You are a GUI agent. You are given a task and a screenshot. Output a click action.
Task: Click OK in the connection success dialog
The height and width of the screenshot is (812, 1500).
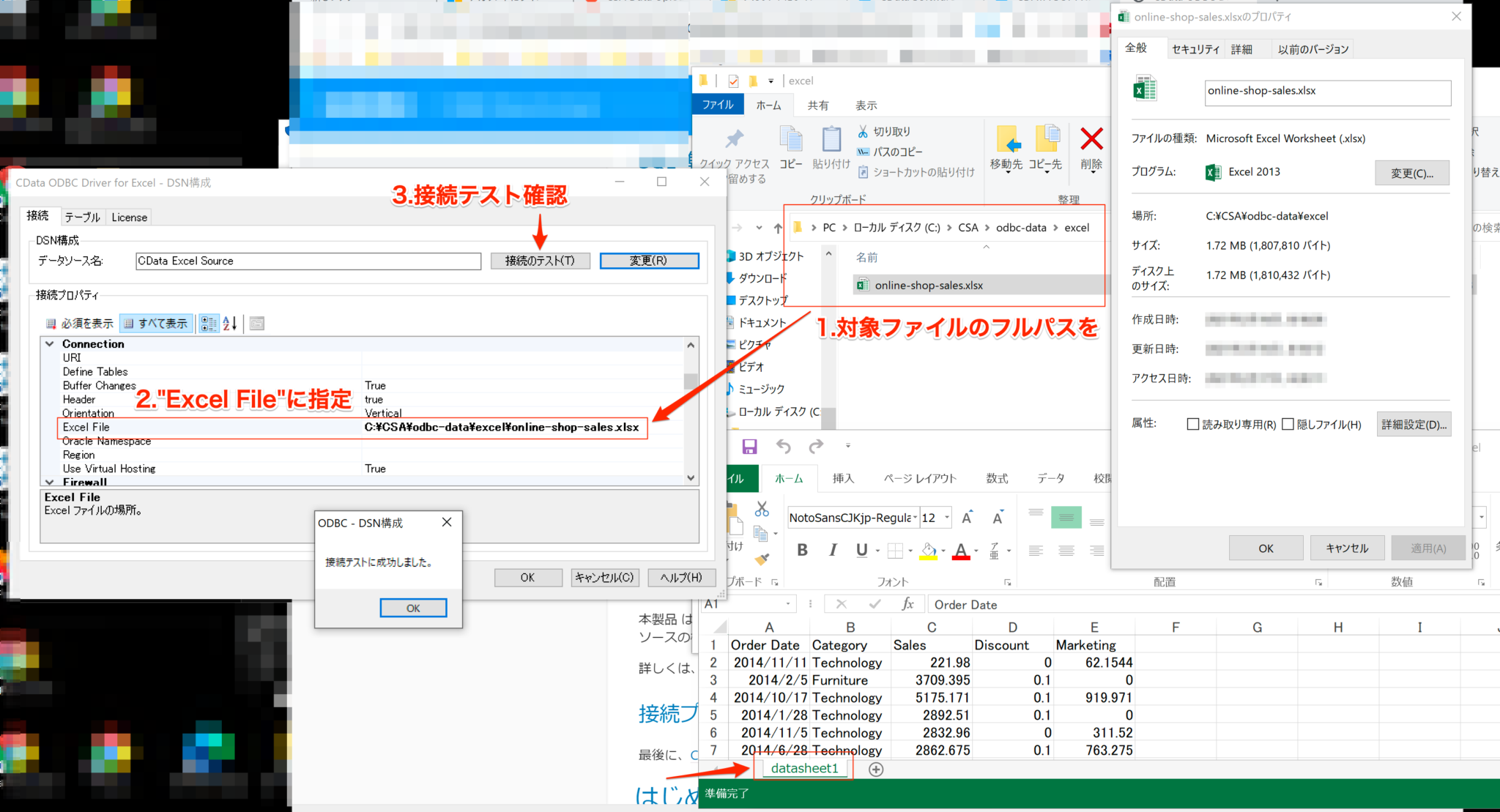pos(412,608)
